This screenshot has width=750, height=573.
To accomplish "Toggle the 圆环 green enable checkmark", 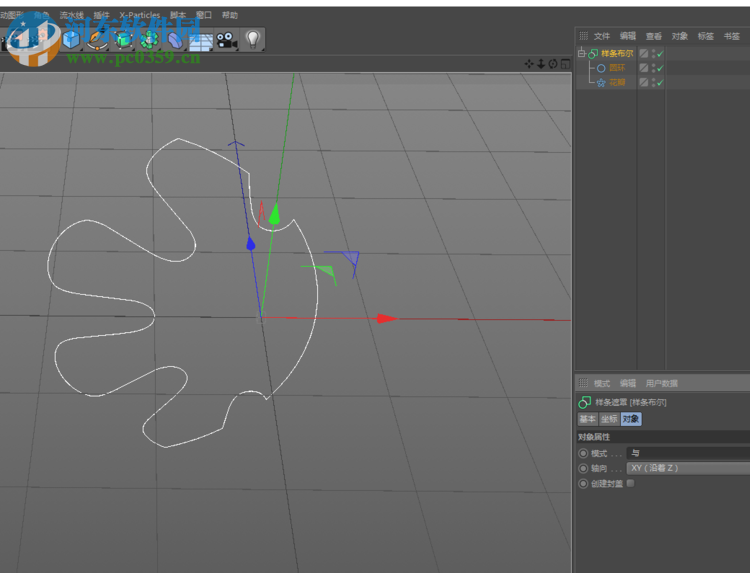I will pos(660,68).
